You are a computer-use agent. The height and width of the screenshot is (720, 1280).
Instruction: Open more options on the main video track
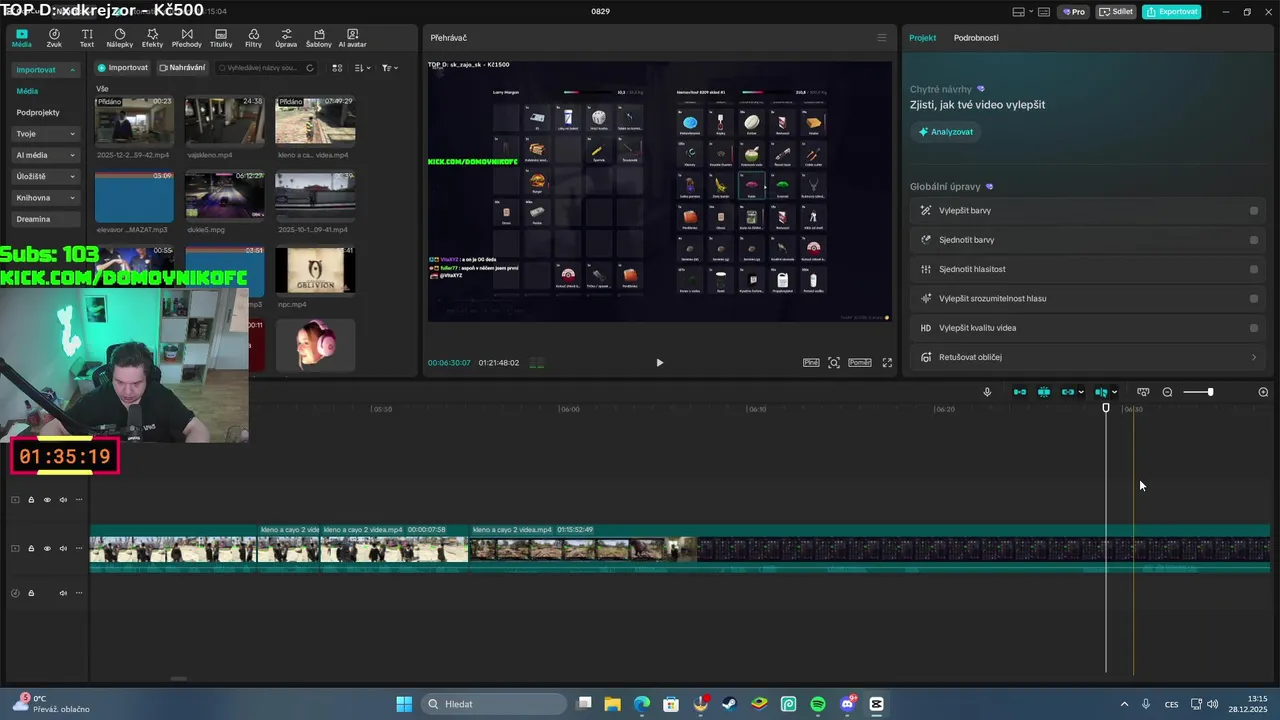tap(79, 548)
